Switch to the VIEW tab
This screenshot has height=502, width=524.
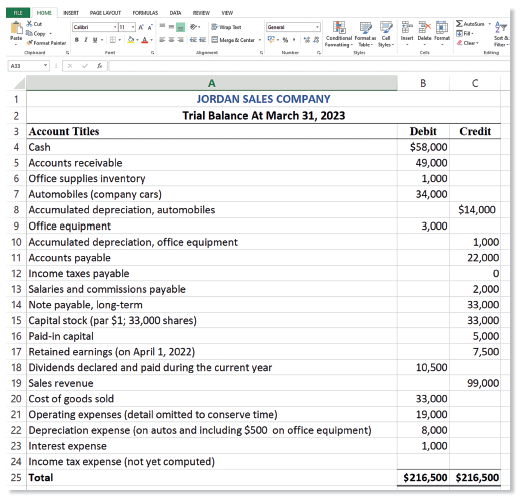click(227, 13)
